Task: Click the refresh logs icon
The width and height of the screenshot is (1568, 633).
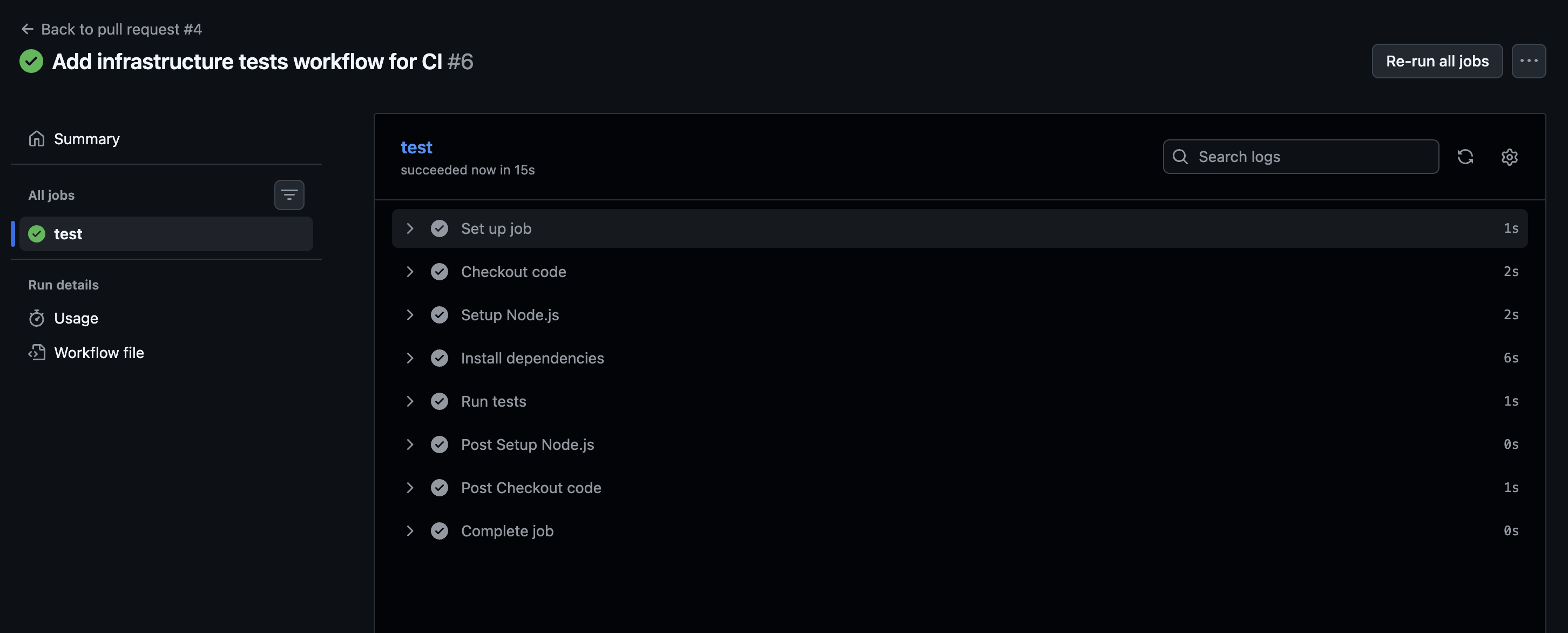Action: [x=1465, y=157]
